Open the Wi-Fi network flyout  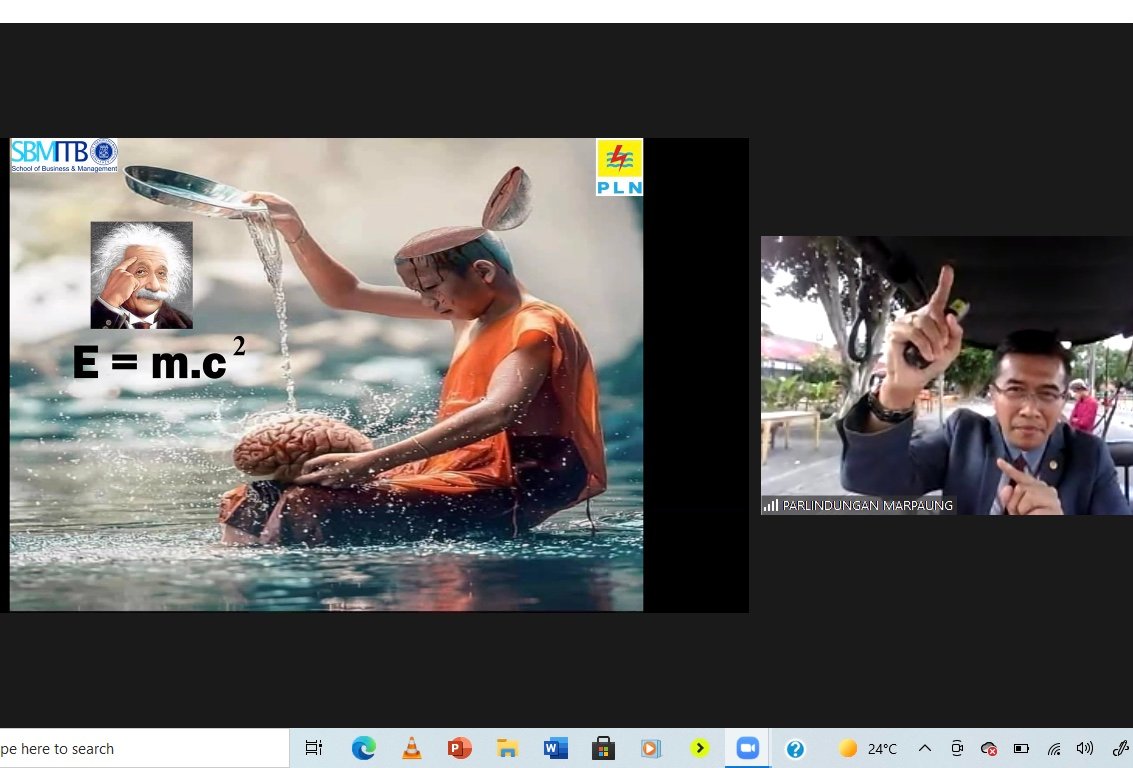1053,748
